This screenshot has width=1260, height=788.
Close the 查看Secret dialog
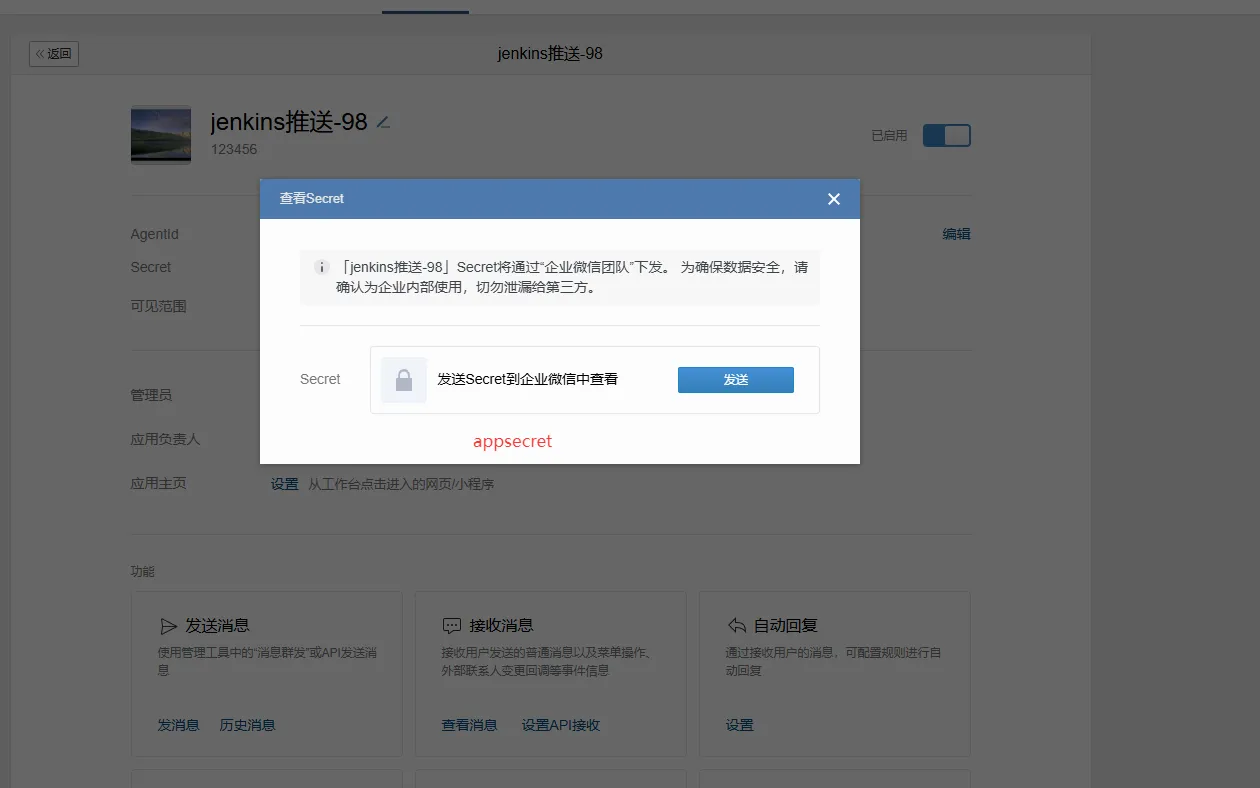834,199
